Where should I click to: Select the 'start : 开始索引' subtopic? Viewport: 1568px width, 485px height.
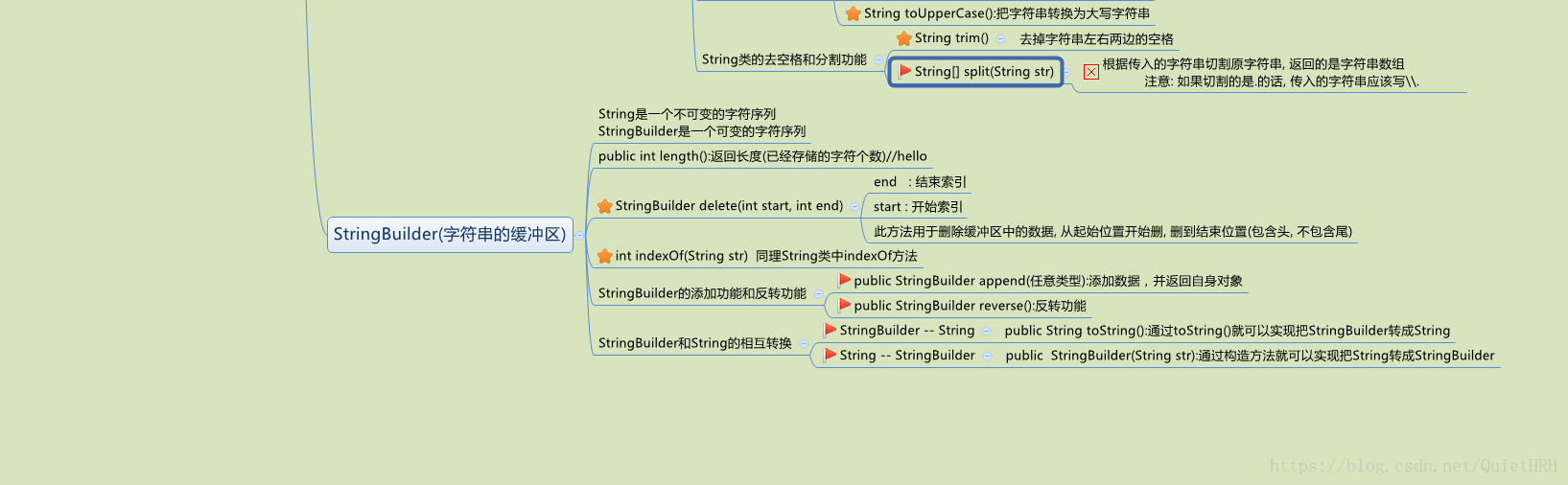(x=918, y=207)
